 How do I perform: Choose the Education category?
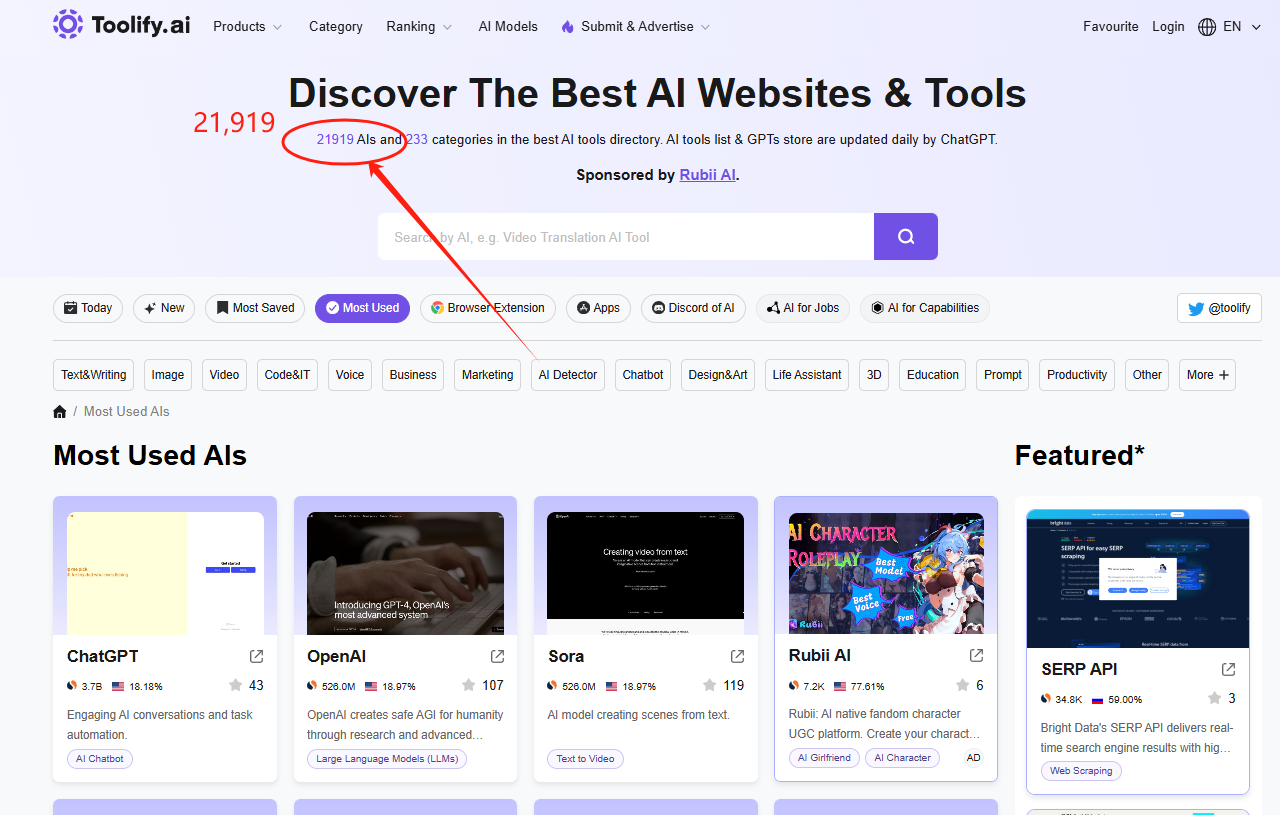click(x=933, y=375)
